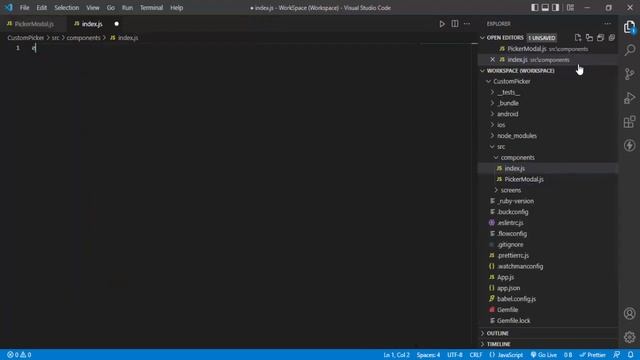Change UTF-8 file encoding
The image size is (640, 360).
[455, 355]
